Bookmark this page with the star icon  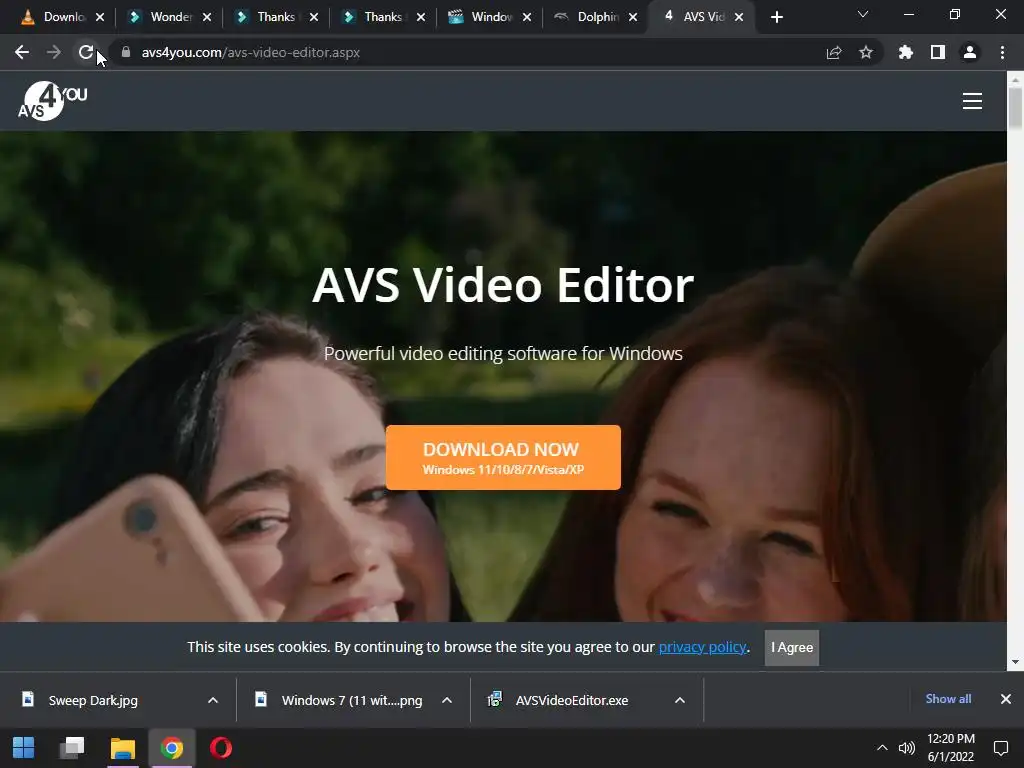click(x=866, y=52)
